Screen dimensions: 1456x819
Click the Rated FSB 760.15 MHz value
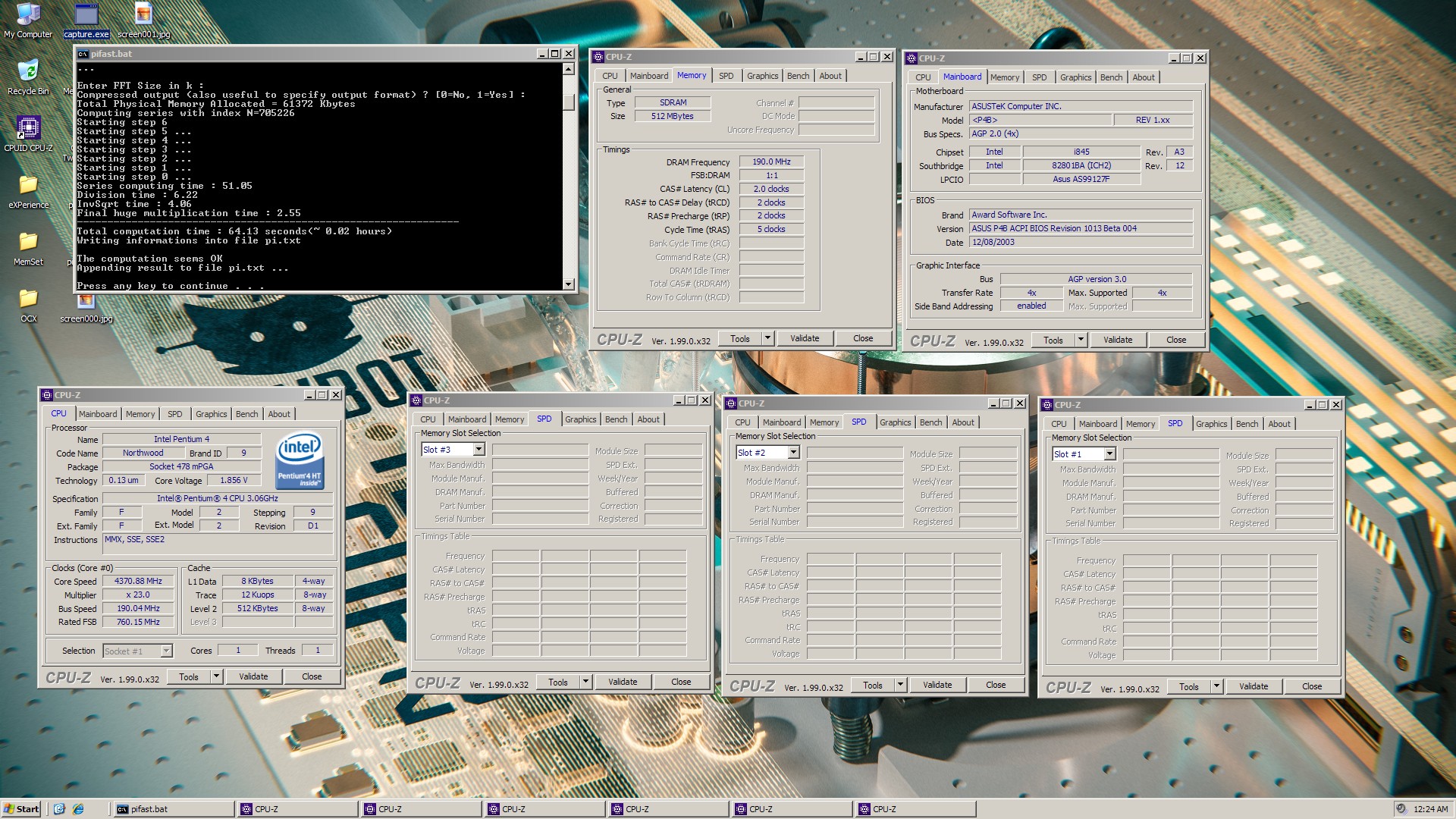point(138,622)
